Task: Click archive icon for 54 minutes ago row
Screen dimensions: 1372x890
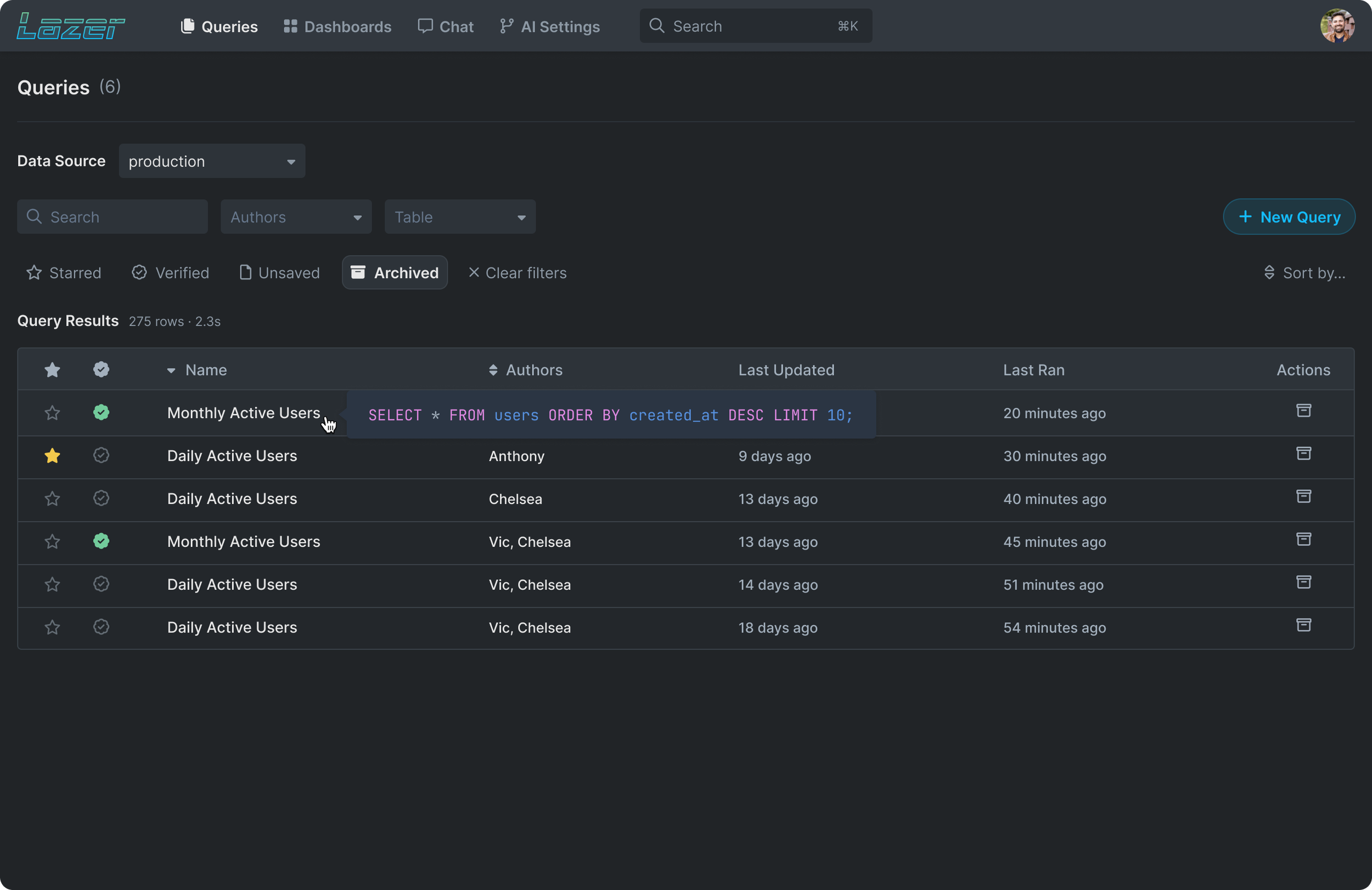Action: [1303, 625]
